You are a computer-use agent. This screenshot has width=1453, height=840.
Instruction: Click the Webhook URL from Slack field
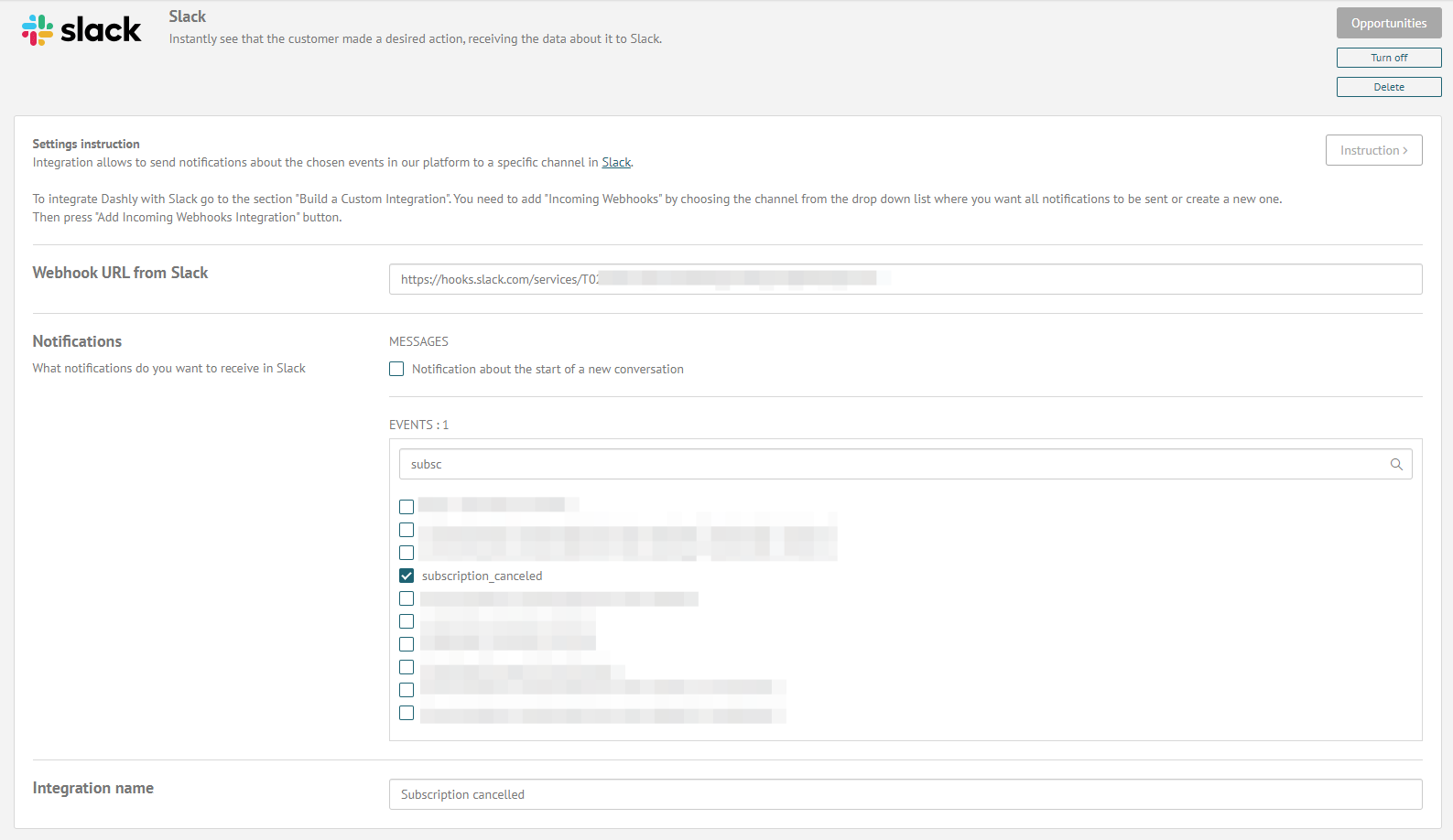(x=905, y=279)
